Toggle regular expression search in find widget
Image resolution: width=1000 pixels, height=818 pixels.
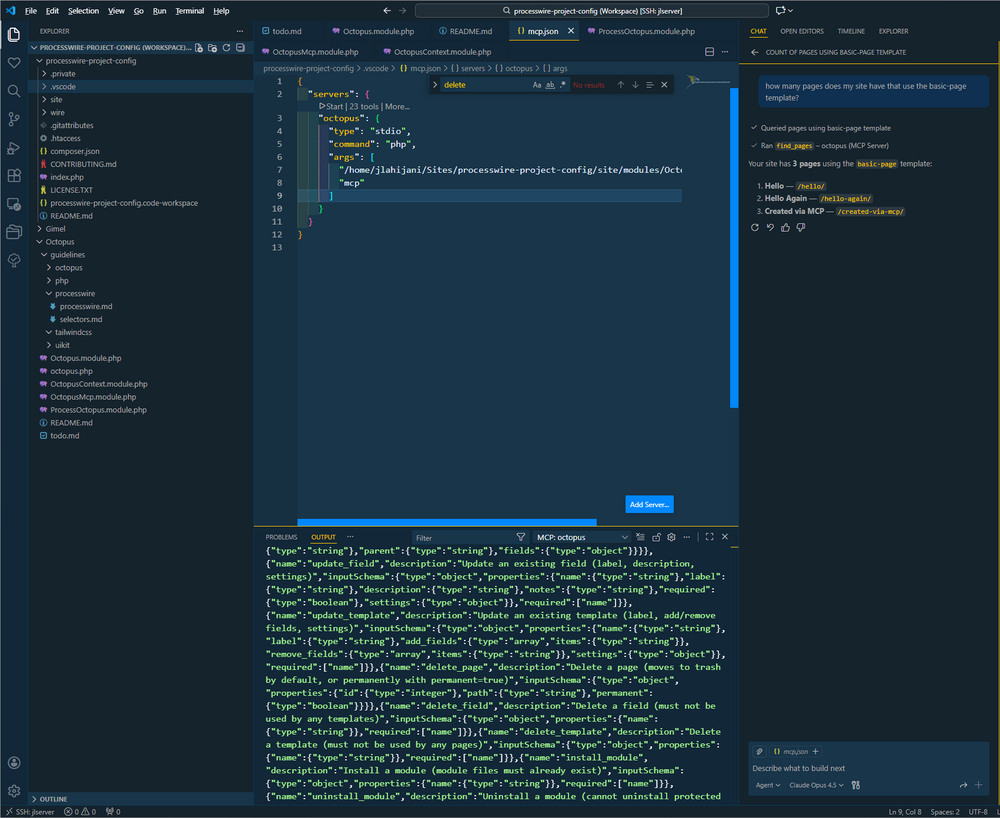tap(563, 85)
